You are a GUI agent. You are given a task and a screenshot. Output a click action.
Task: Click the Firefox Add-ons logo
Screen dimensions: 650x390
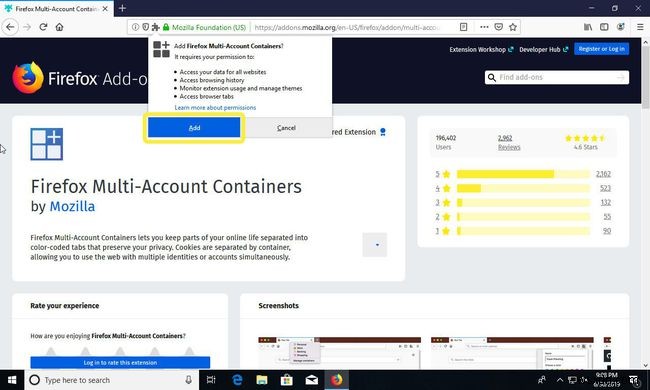pos(79,78)
